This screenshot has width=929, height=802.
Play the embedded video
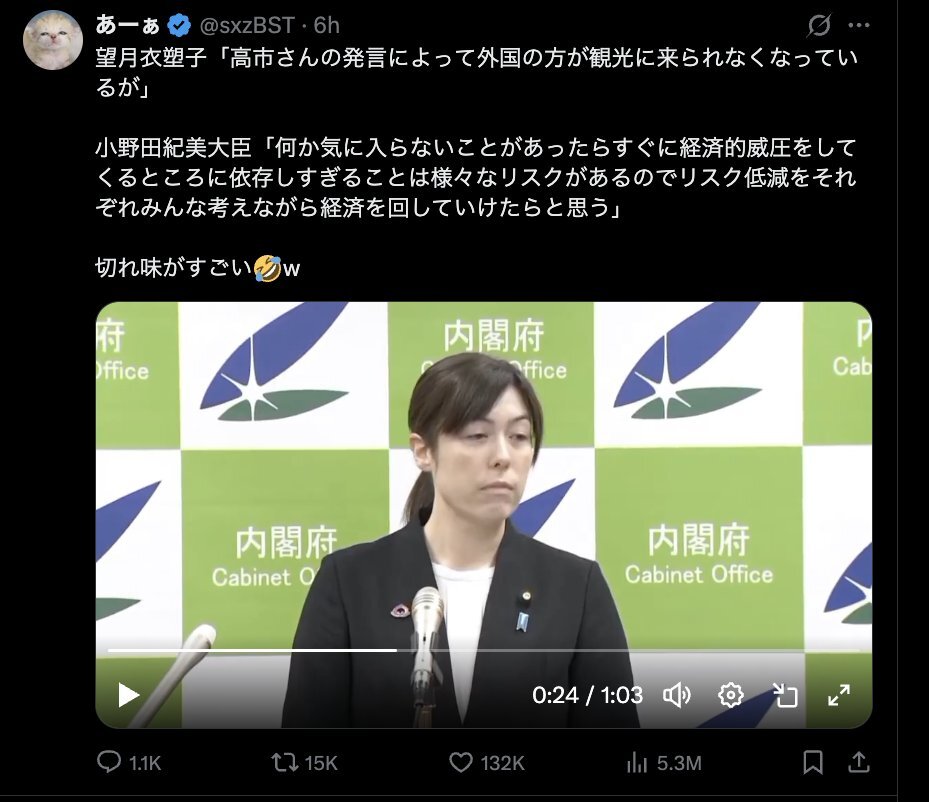129,695
